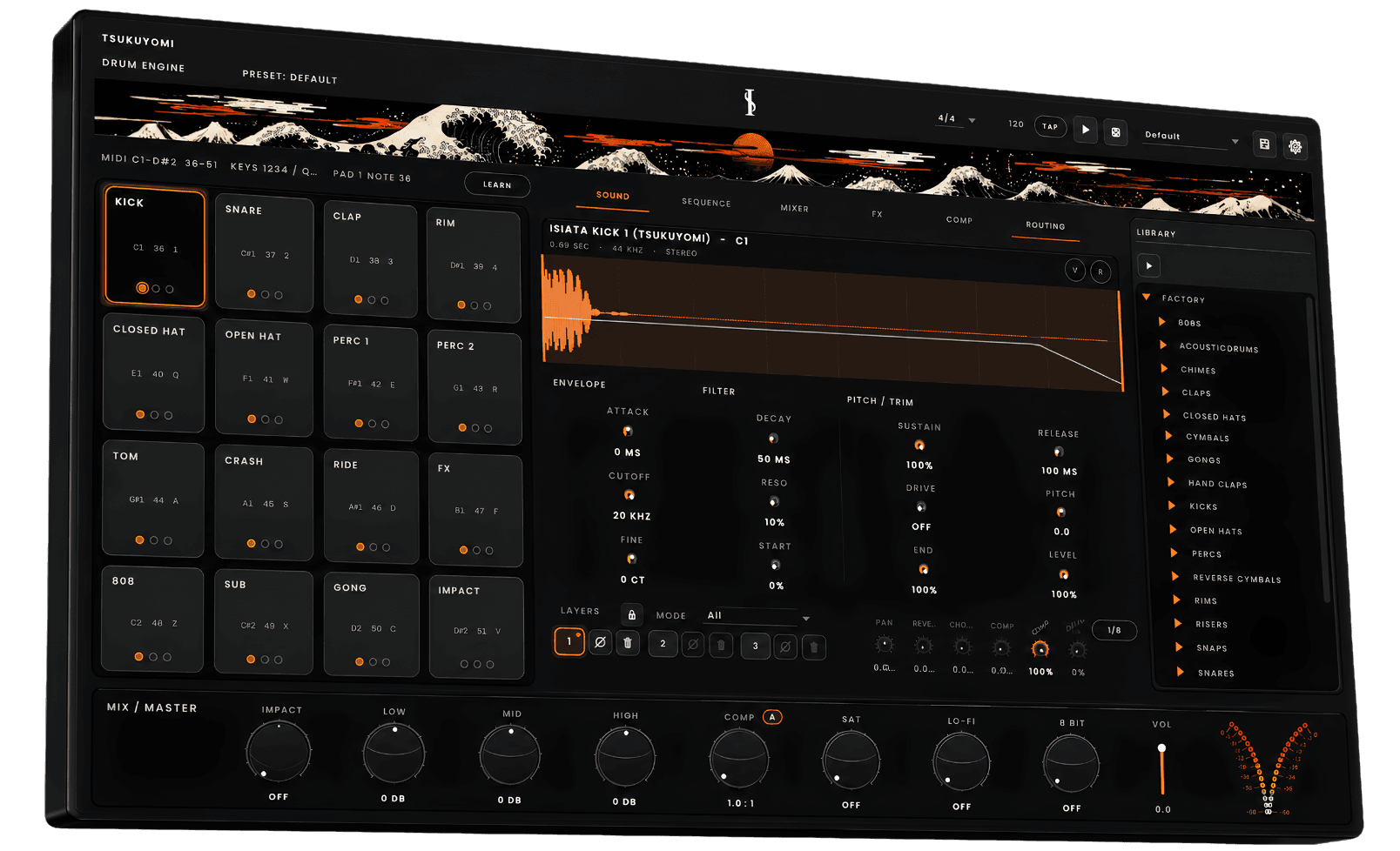This screenshot has width=1400, height=851.
Task: Click the phase invert icon for layer 3
Action: [x=785, y=647]
